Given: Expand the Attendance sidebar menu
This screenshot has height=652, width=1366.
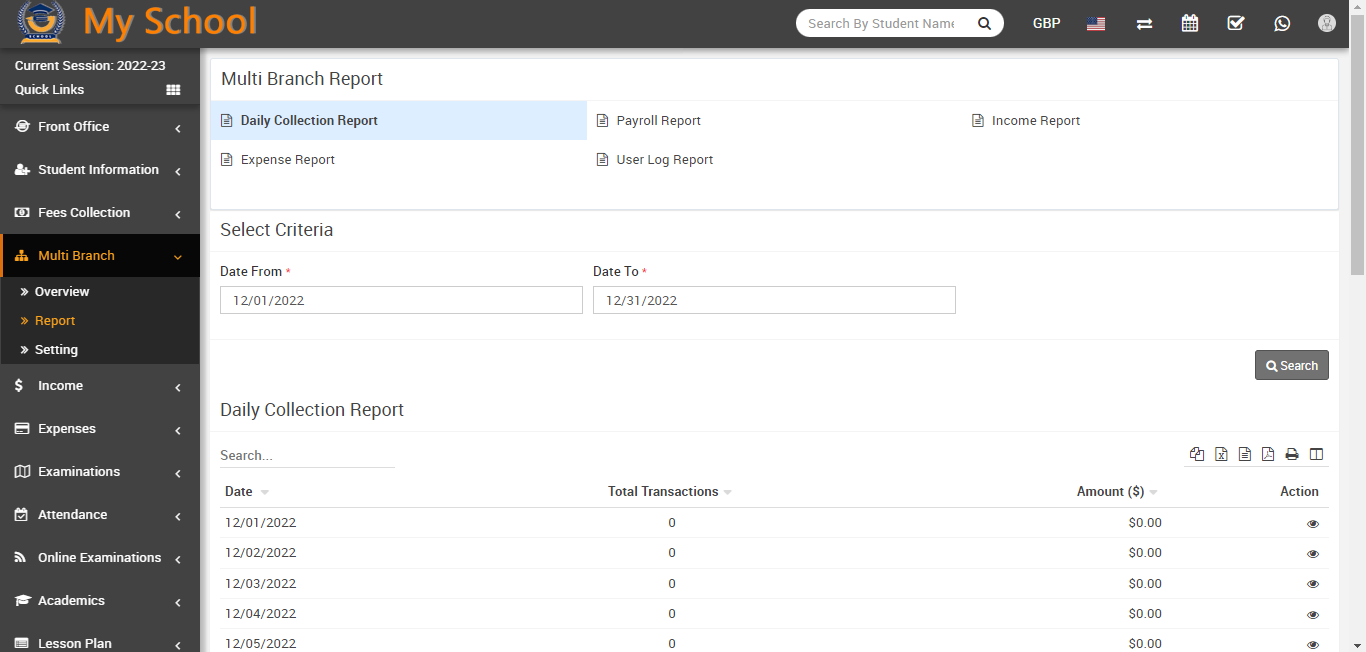Looking at the screenshot, I should [100, 515].
